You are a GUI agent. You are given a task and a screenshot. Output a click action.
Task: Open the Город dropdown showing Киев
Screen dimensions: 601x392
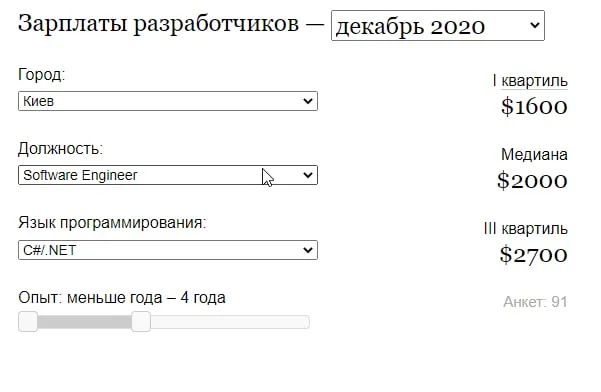tap(168, 101)
